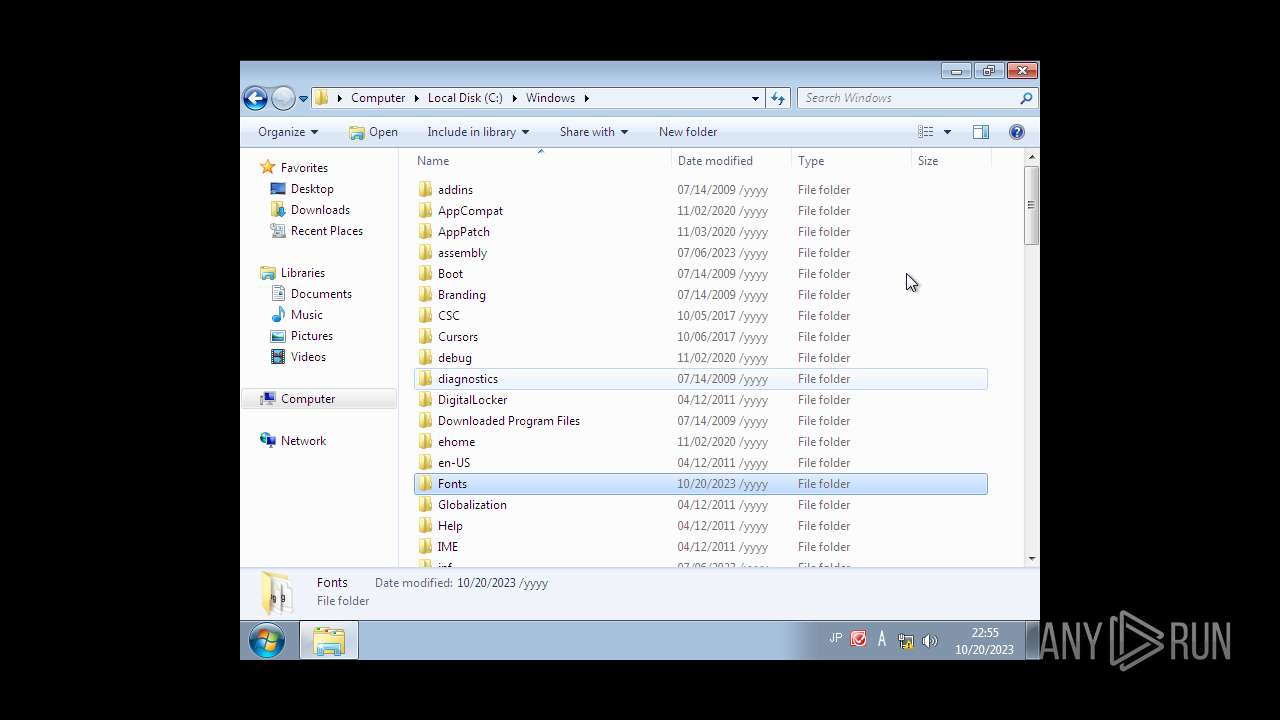Click the Forward navigation arrow button
Image resolution: width=1280 pixels, height=720 pixels.
tap(283, 98)
